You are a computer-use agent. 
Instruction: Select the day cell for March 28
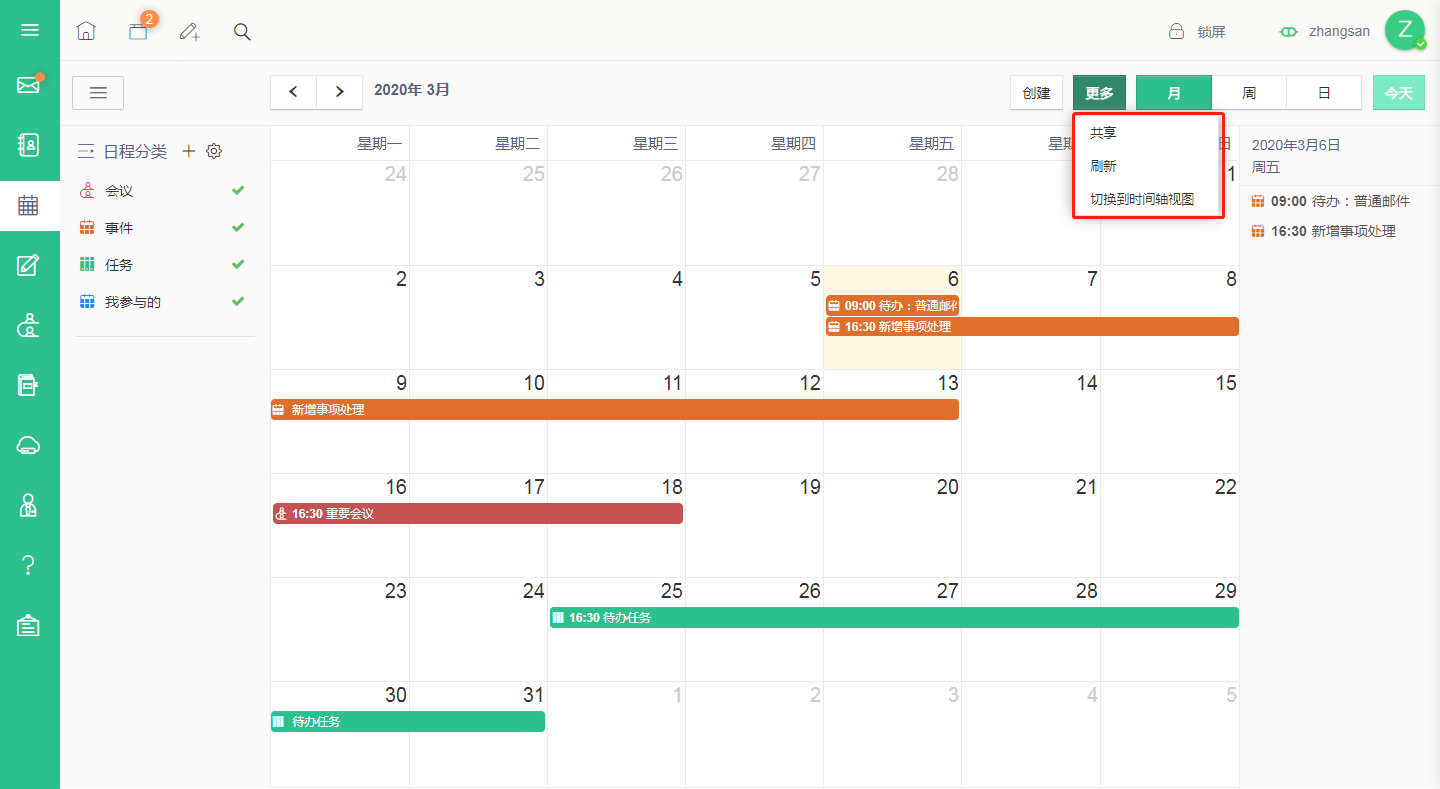[1031, 629]
